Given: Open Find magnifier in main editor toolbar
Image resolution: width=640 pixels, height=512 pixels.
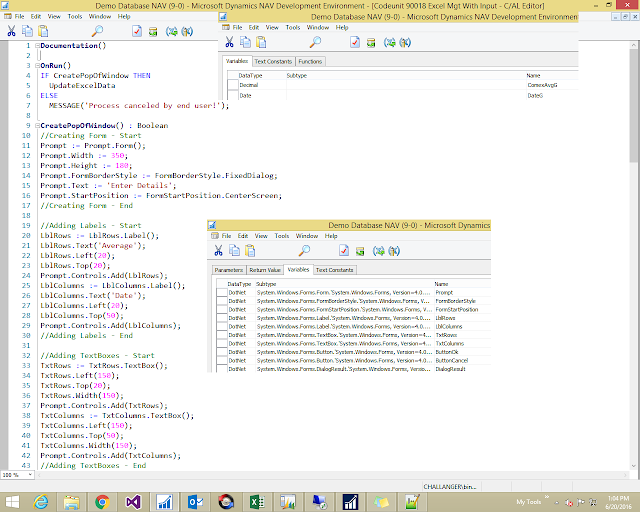Looking at the screenshot, I should pos(97,31).
